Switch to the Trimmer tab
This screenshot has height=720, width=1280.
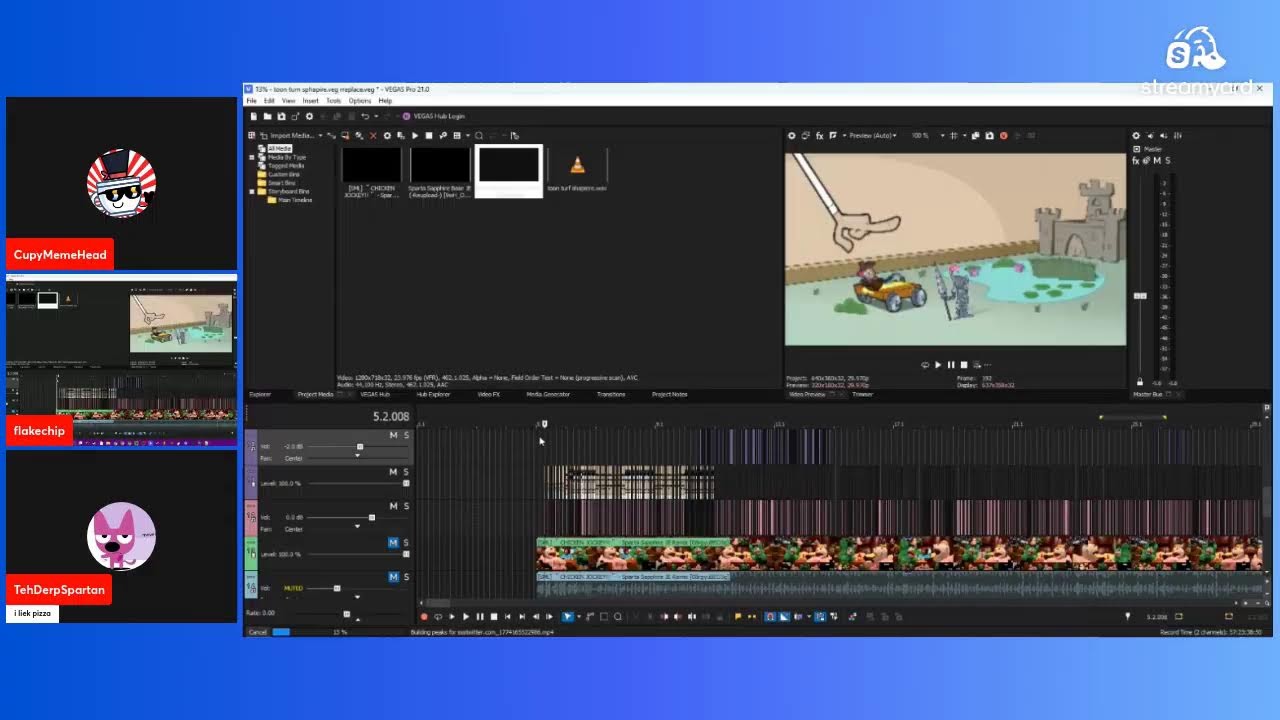tap(862, 394)
